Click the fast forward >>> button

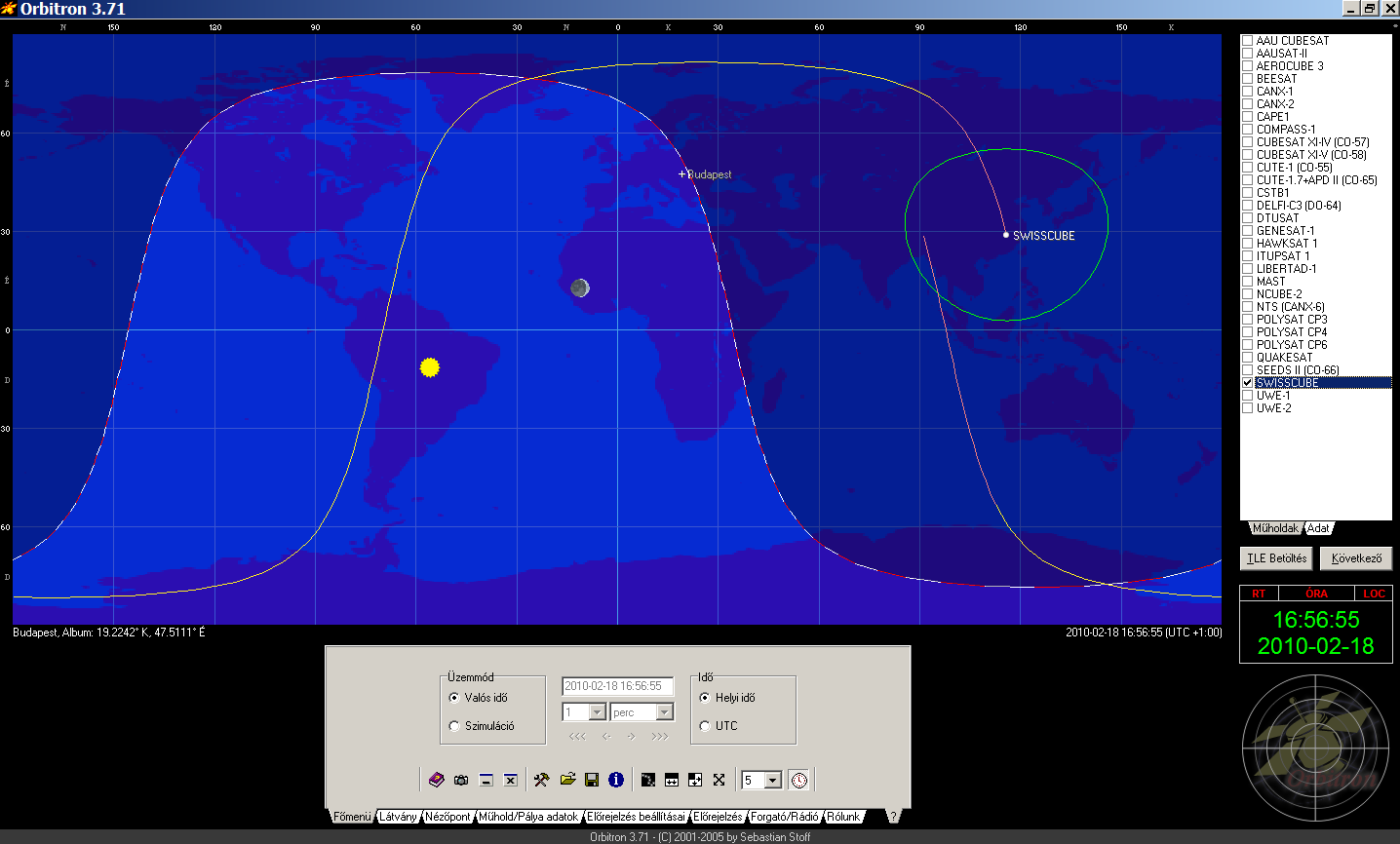click(x=660, y=737)
